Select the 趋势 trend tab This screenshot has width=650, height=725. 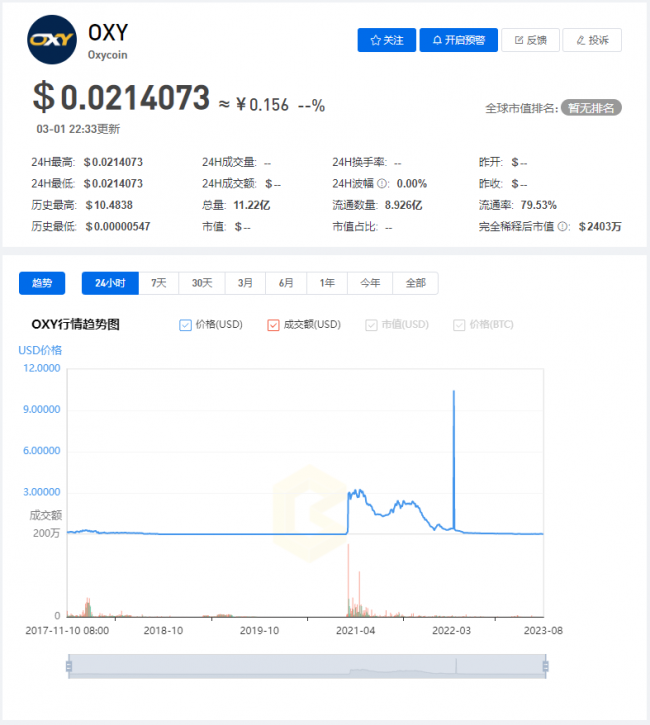click(x=42, y=283)
